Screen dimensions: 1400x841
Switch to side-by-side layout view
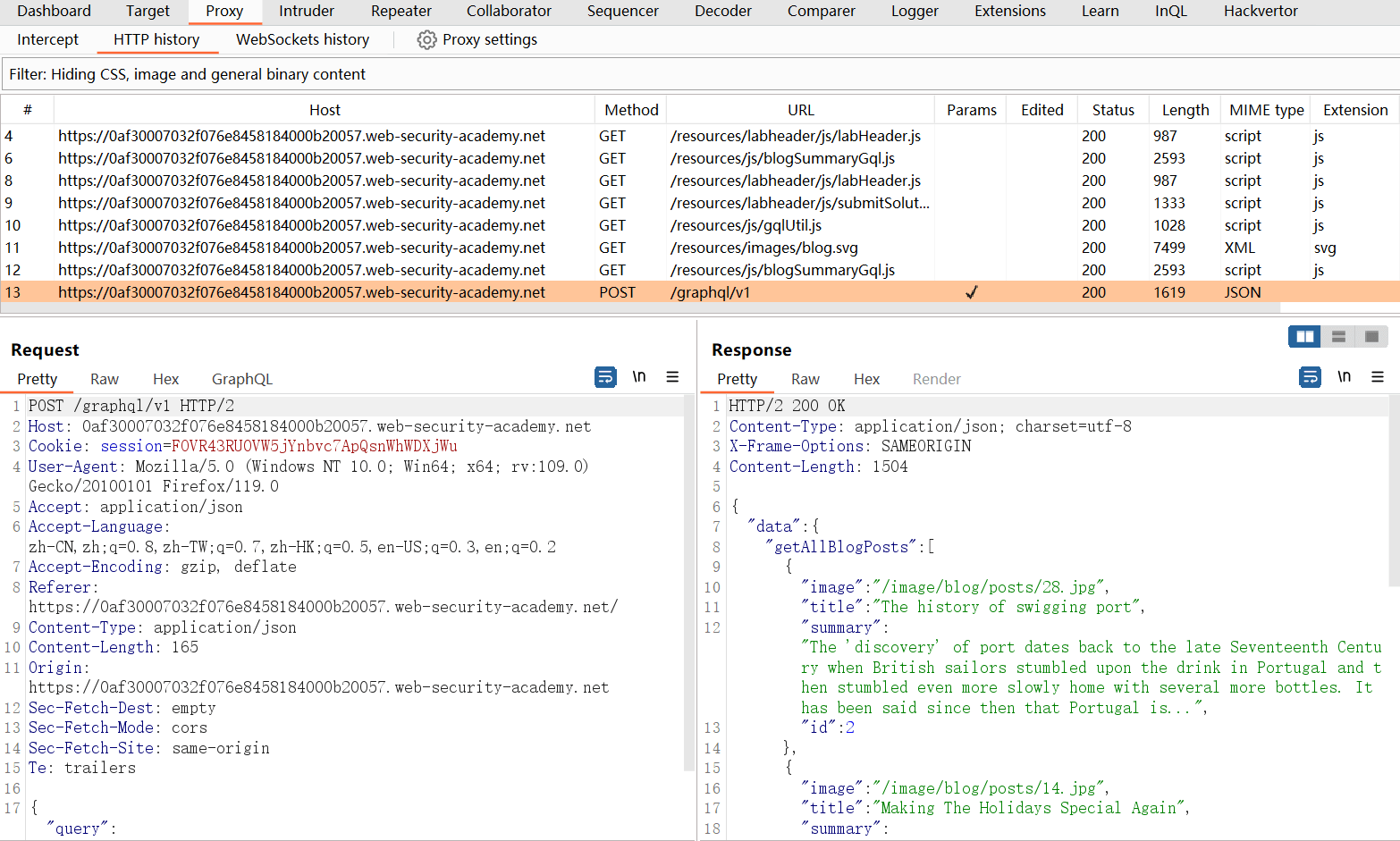coord(1305,337)
